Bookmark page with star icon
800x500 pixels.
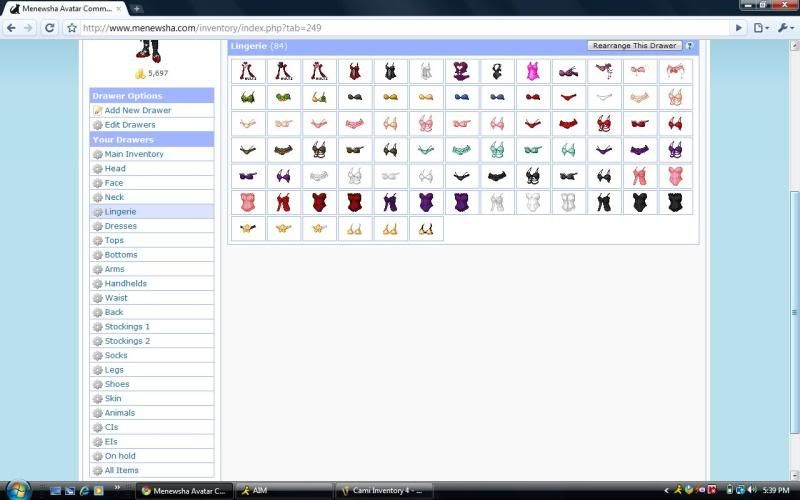(x=72, y=28)
